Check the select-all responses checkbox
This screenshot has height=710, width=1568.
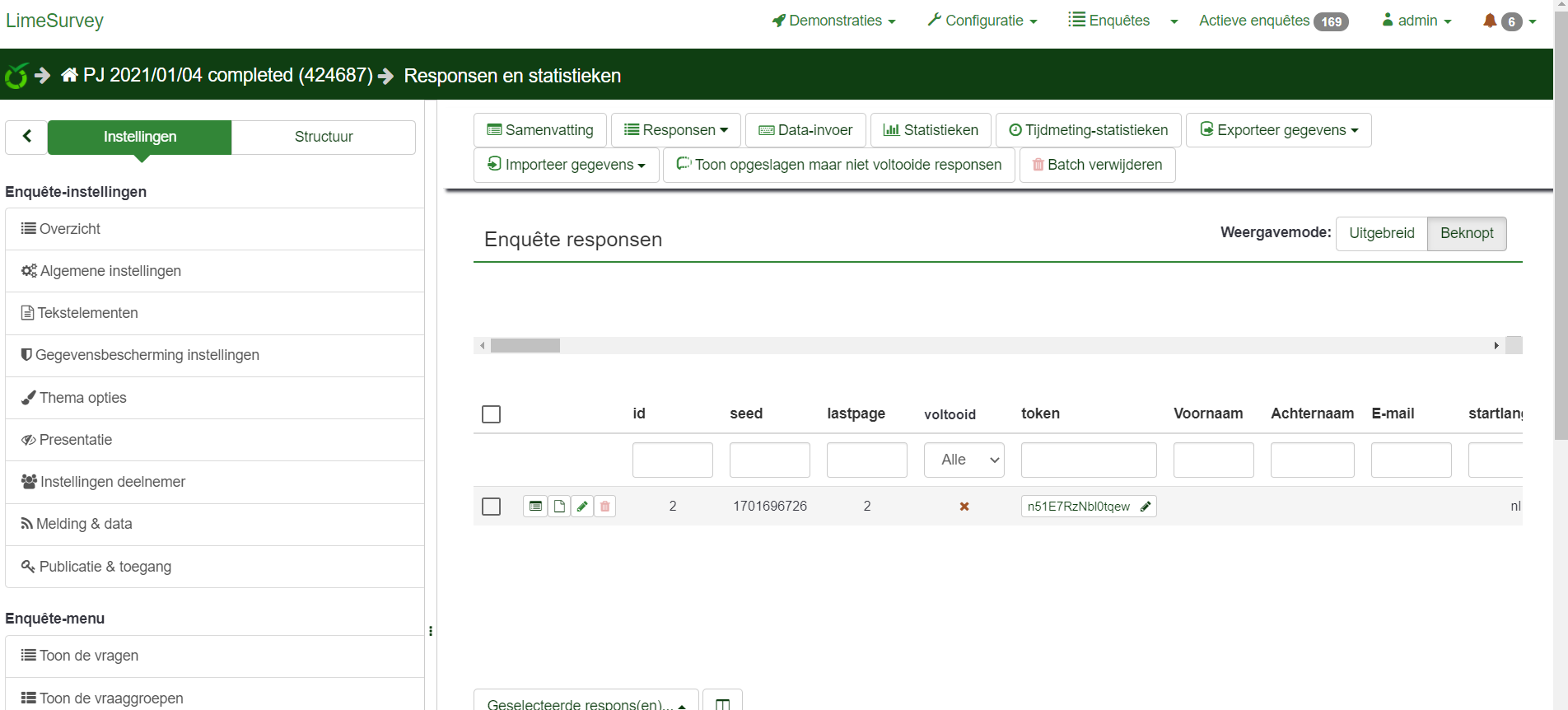click(492, 414)
